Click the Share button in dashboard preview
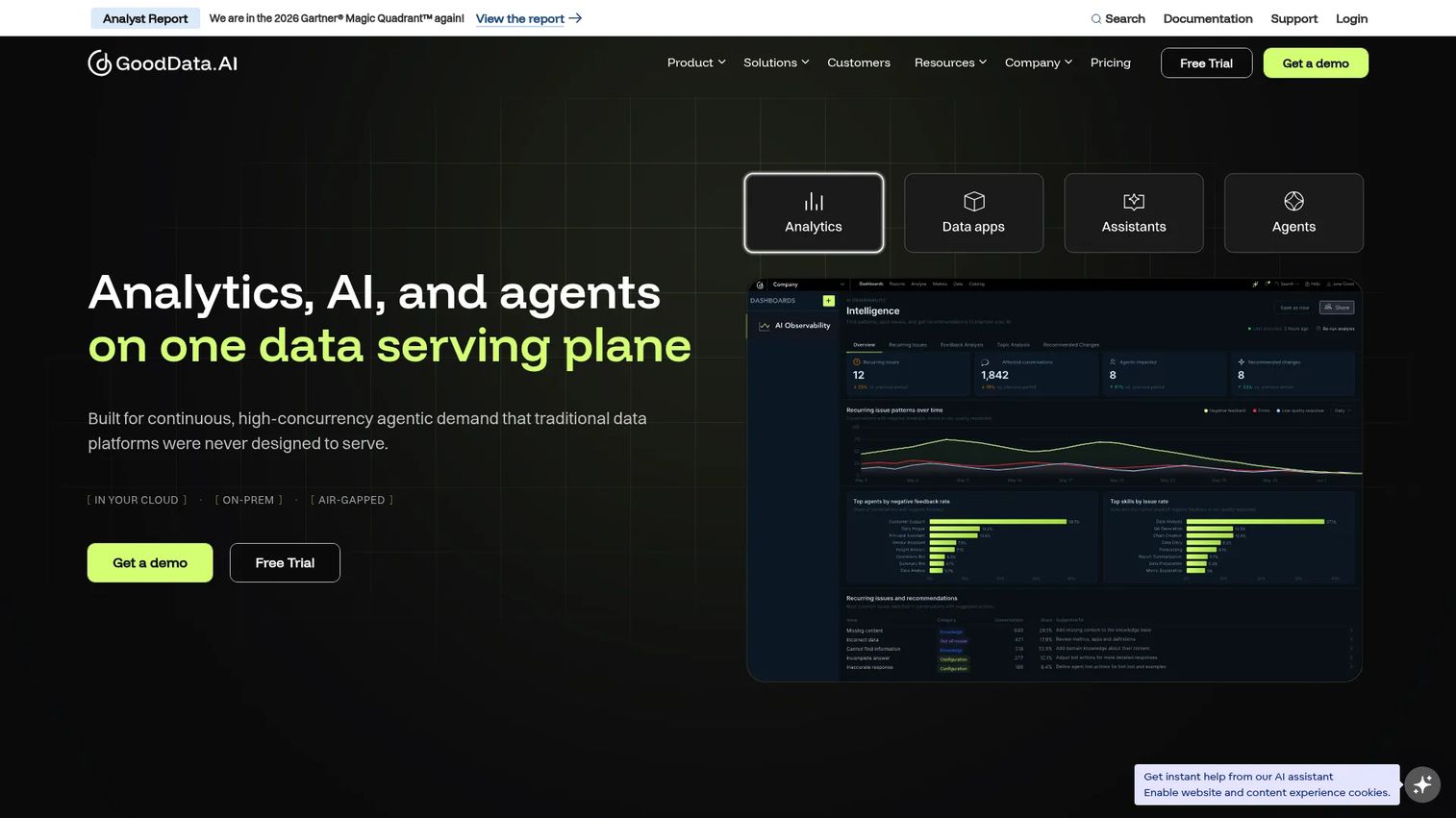This screenshot has height=818, width=1456. (1337, 308)
